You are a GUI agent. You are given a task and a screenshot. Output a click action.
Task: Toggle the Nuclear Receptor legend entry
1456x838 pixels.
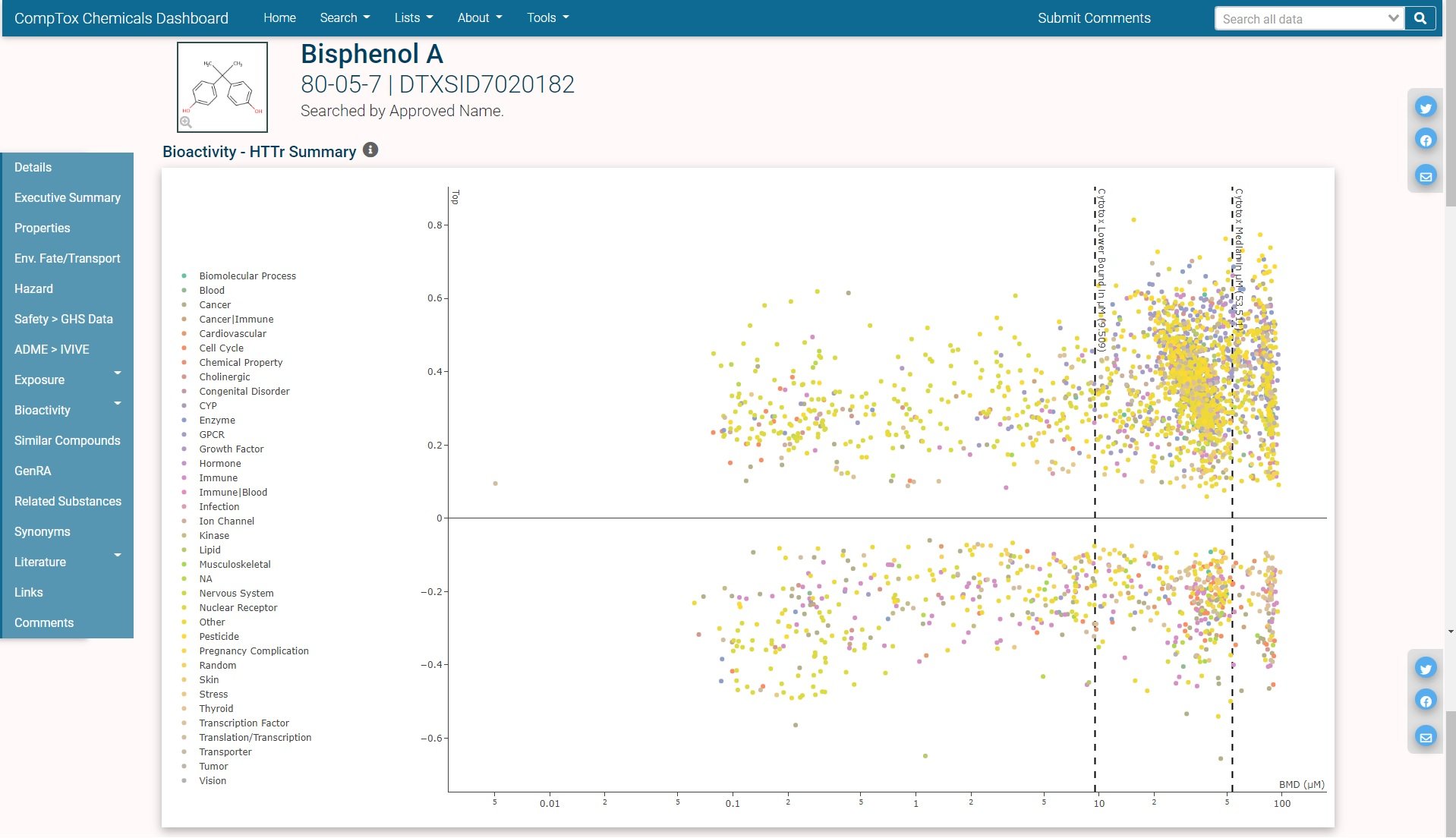pos(238,607)
